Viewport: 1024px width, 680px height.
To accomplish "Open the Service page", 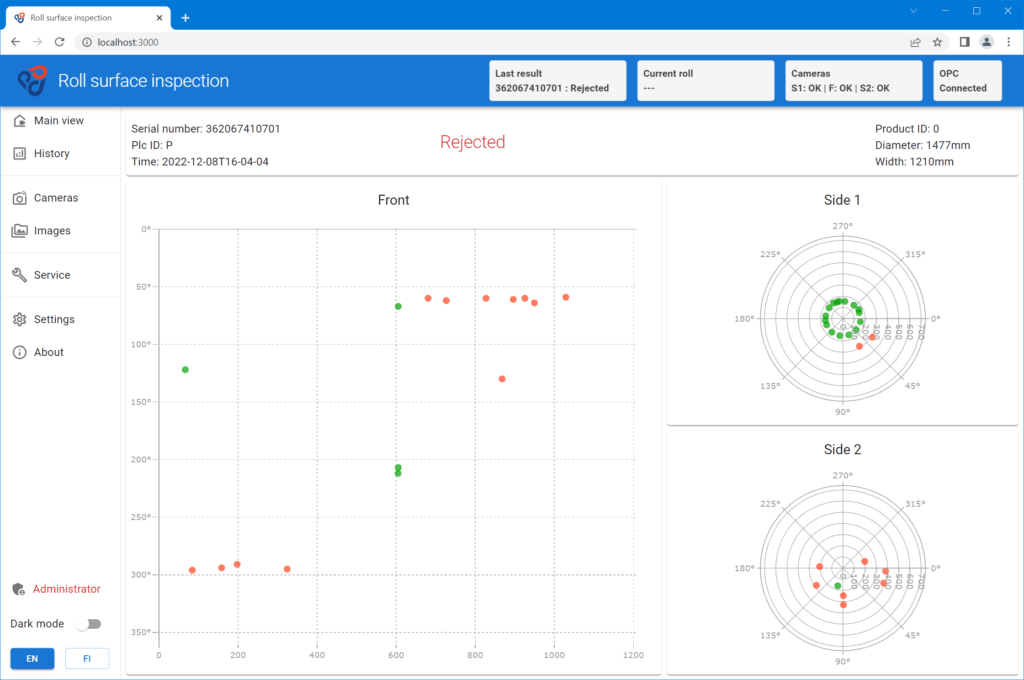I will [60, 275].
